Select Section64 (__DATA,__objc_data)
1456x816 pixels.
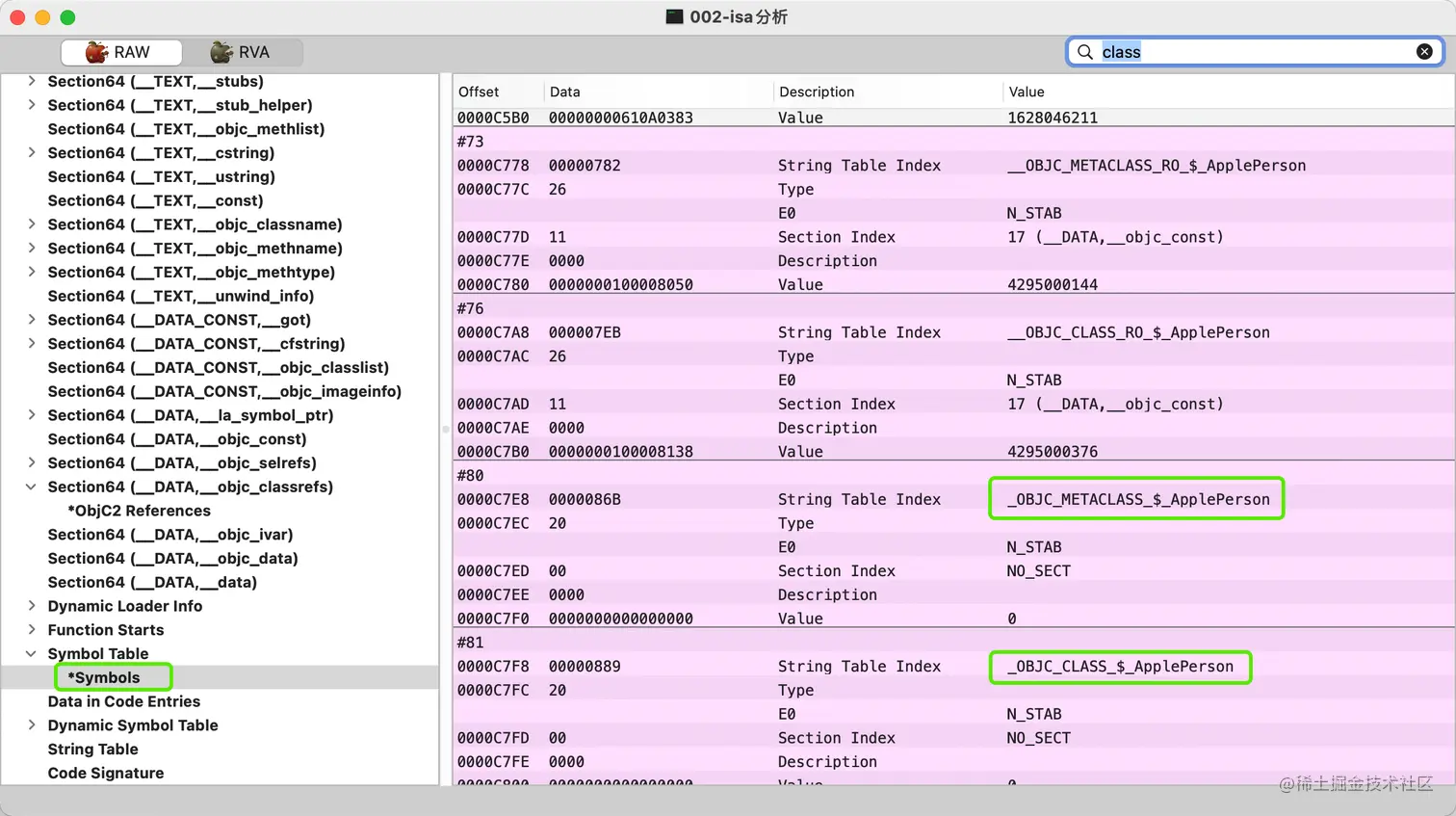coord(173,559)
